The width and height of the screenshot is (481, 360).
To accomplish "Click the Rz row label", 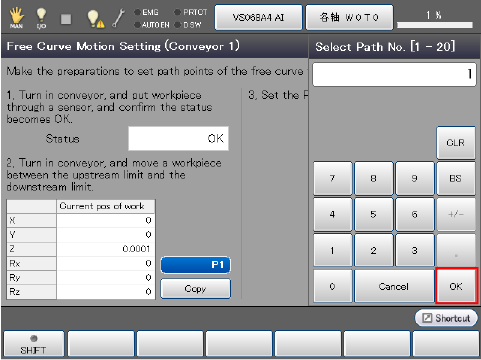I will (31, 292).
